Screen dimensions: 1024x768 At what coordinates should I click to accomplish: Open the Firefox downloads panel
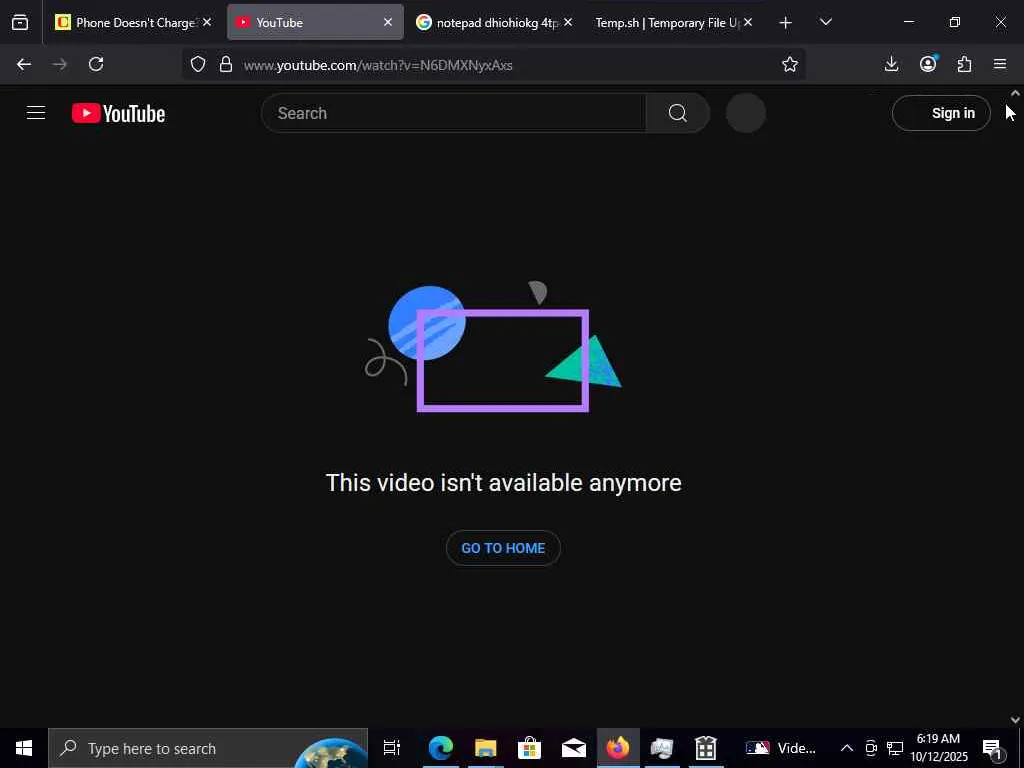click(891, 64)
